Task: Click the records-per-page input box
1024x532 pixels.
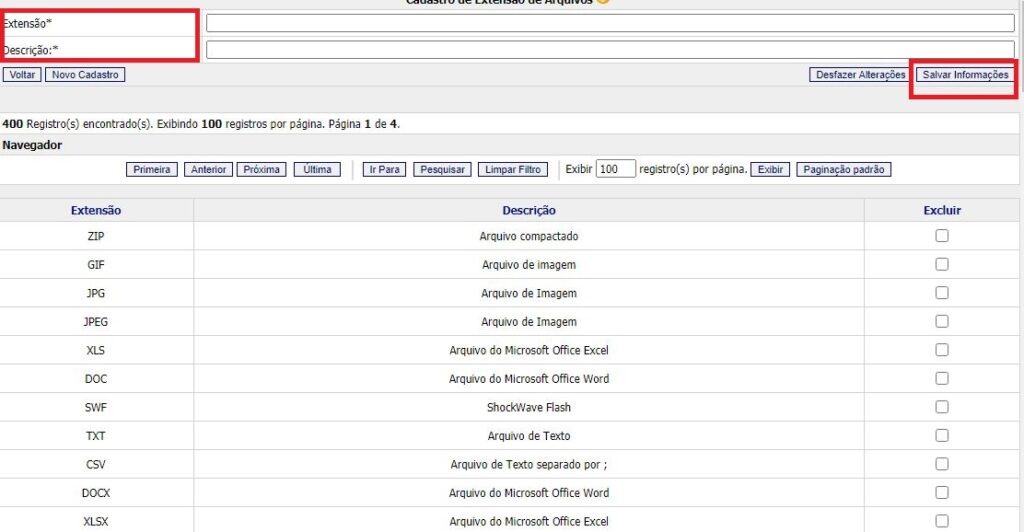Action: 615,170
